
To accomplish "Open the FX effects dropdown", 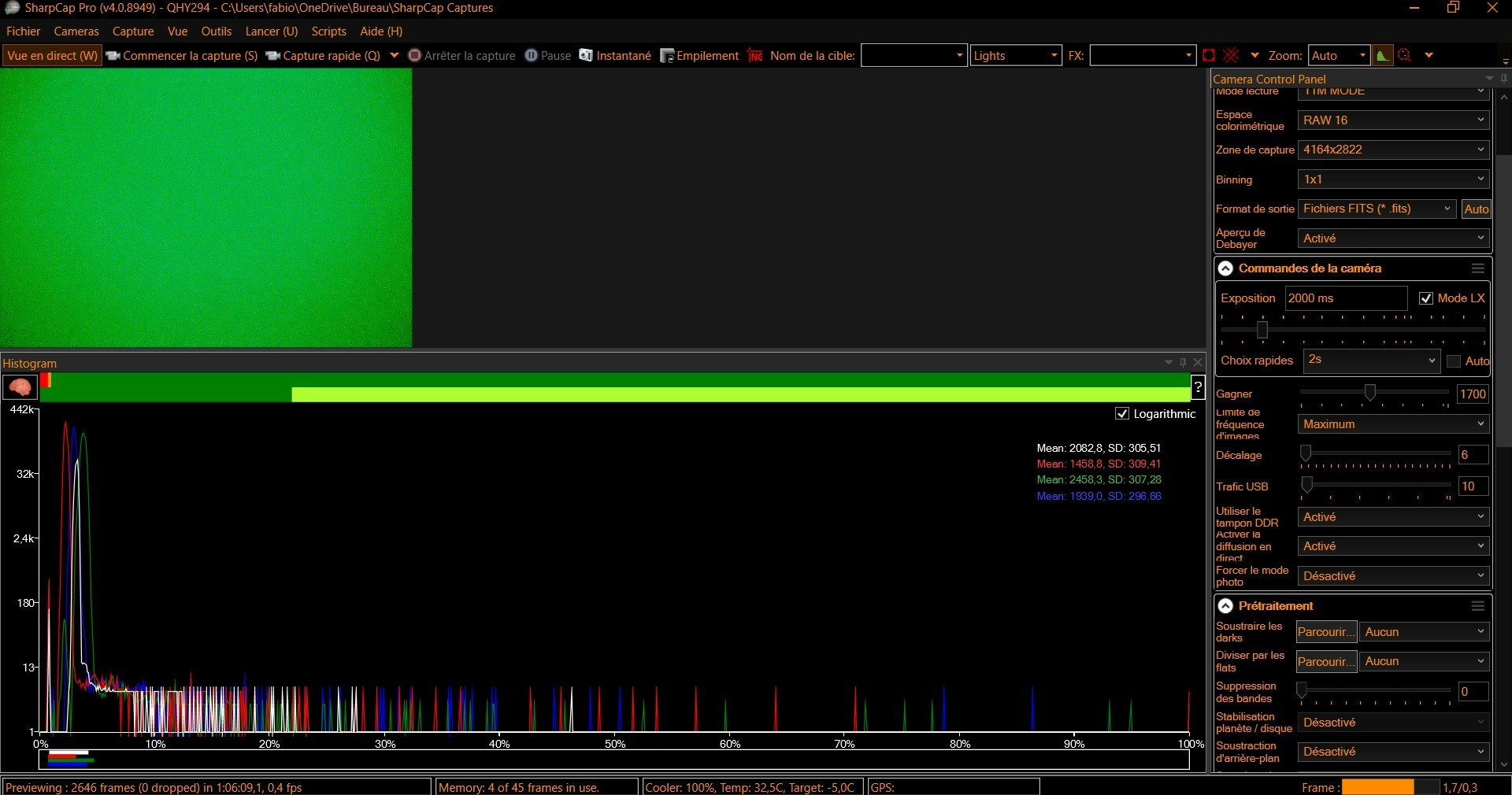I will (x=1143, y=55).
